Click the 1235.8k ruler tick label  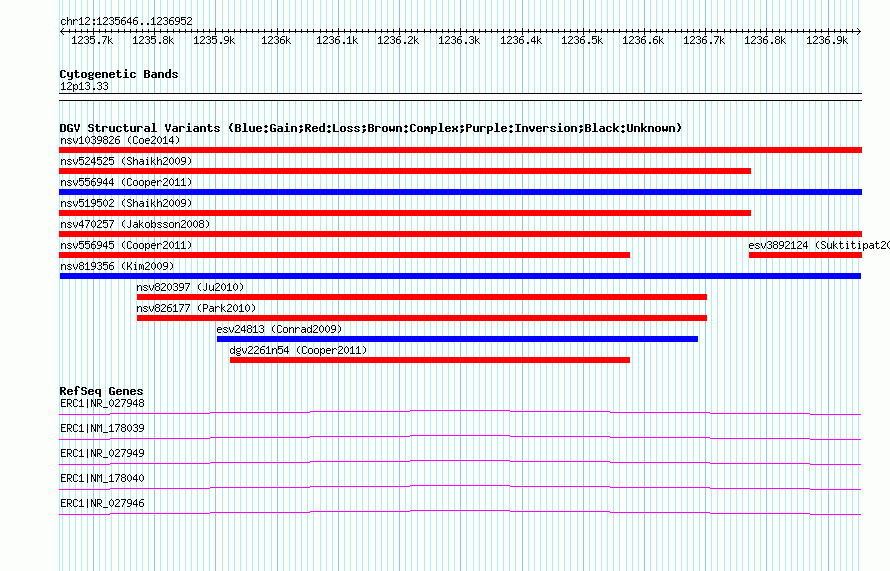[x=153, y=40]
